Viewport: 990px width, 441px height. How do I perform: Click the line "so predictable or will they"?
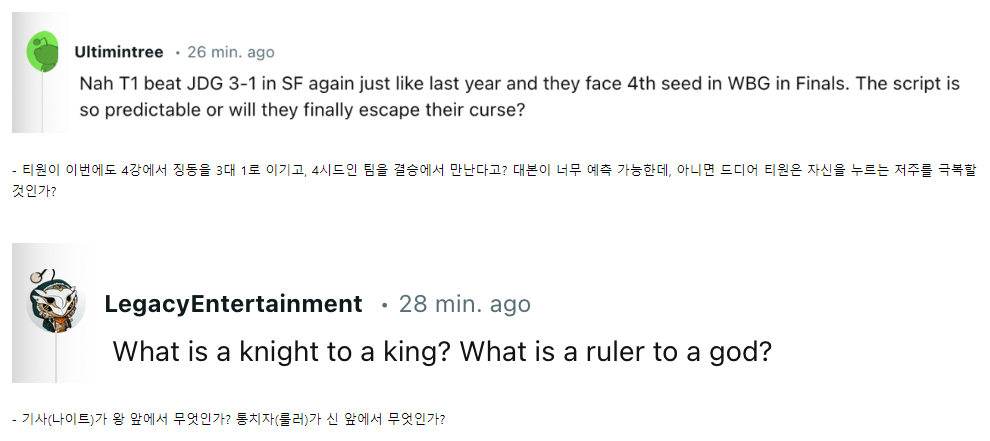302,109
